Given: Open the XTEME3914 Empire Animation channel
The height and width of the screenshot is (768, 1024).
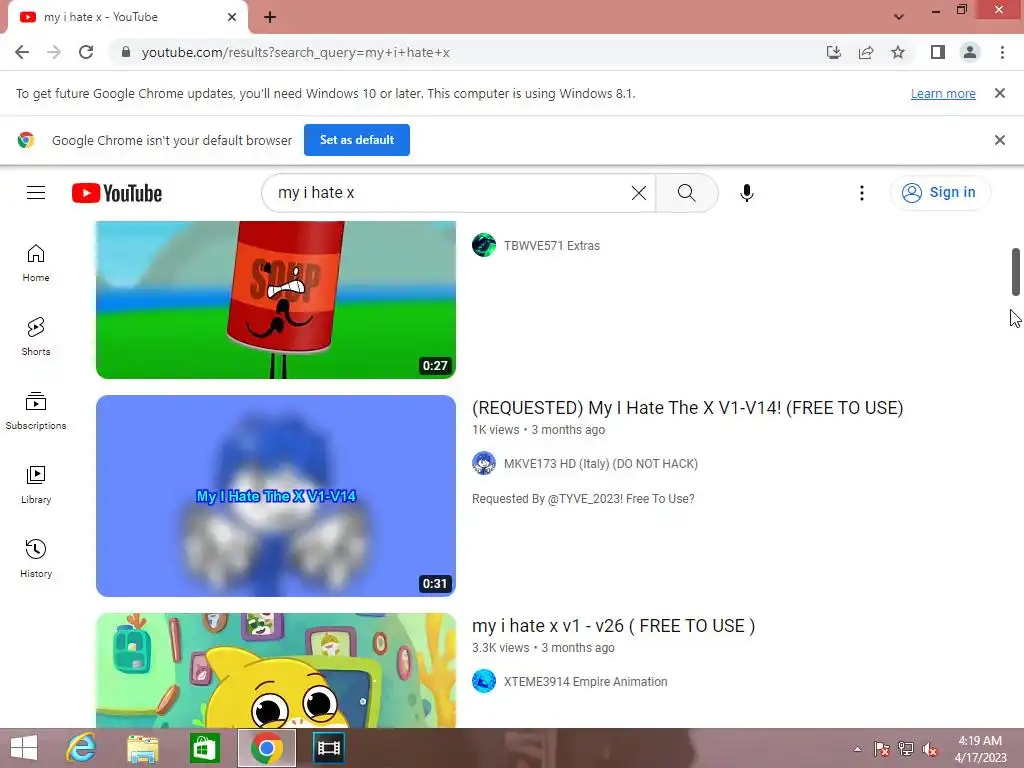Looking at the screenshot, I should pos(586,682).
